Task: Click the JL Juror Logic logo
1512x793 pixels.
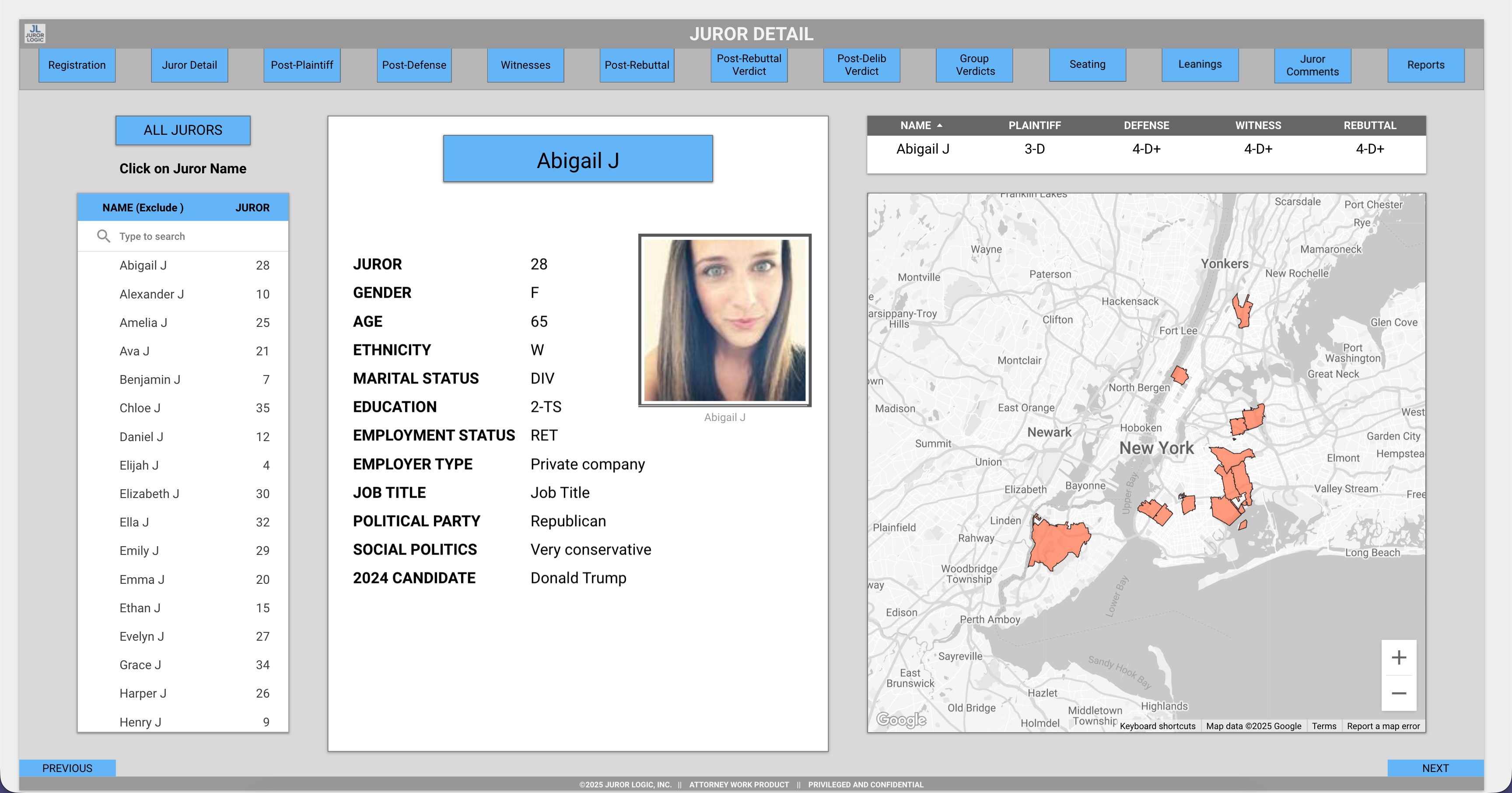Action: (35, 33)
